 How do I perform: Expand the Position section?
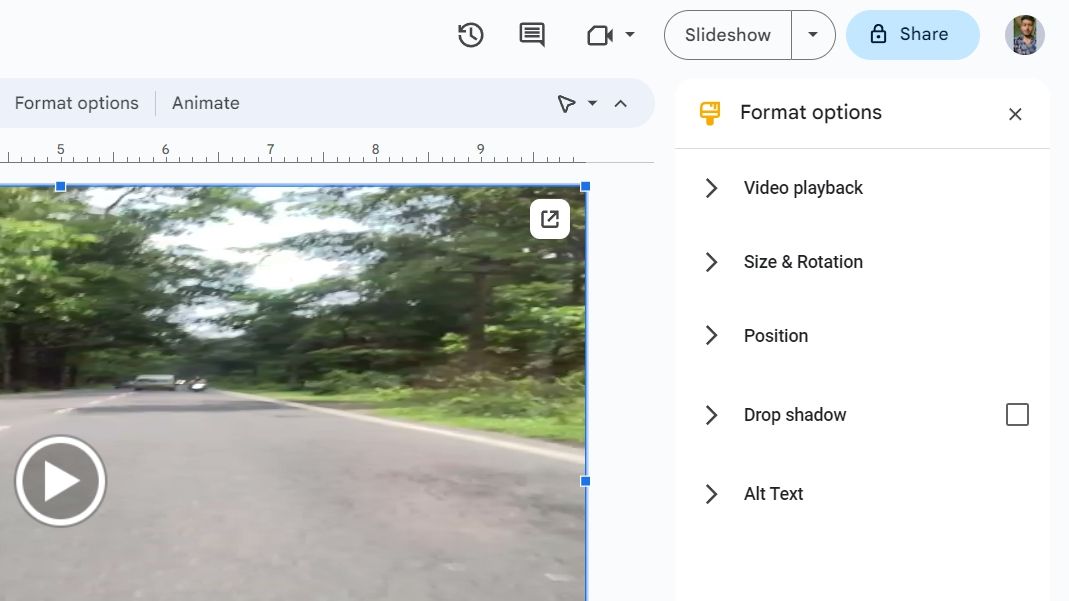click(711, 335)
